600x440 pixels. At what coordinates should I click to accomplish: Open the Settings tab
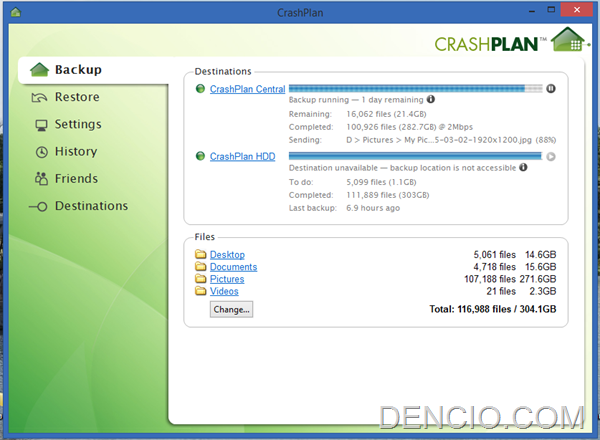78,124
